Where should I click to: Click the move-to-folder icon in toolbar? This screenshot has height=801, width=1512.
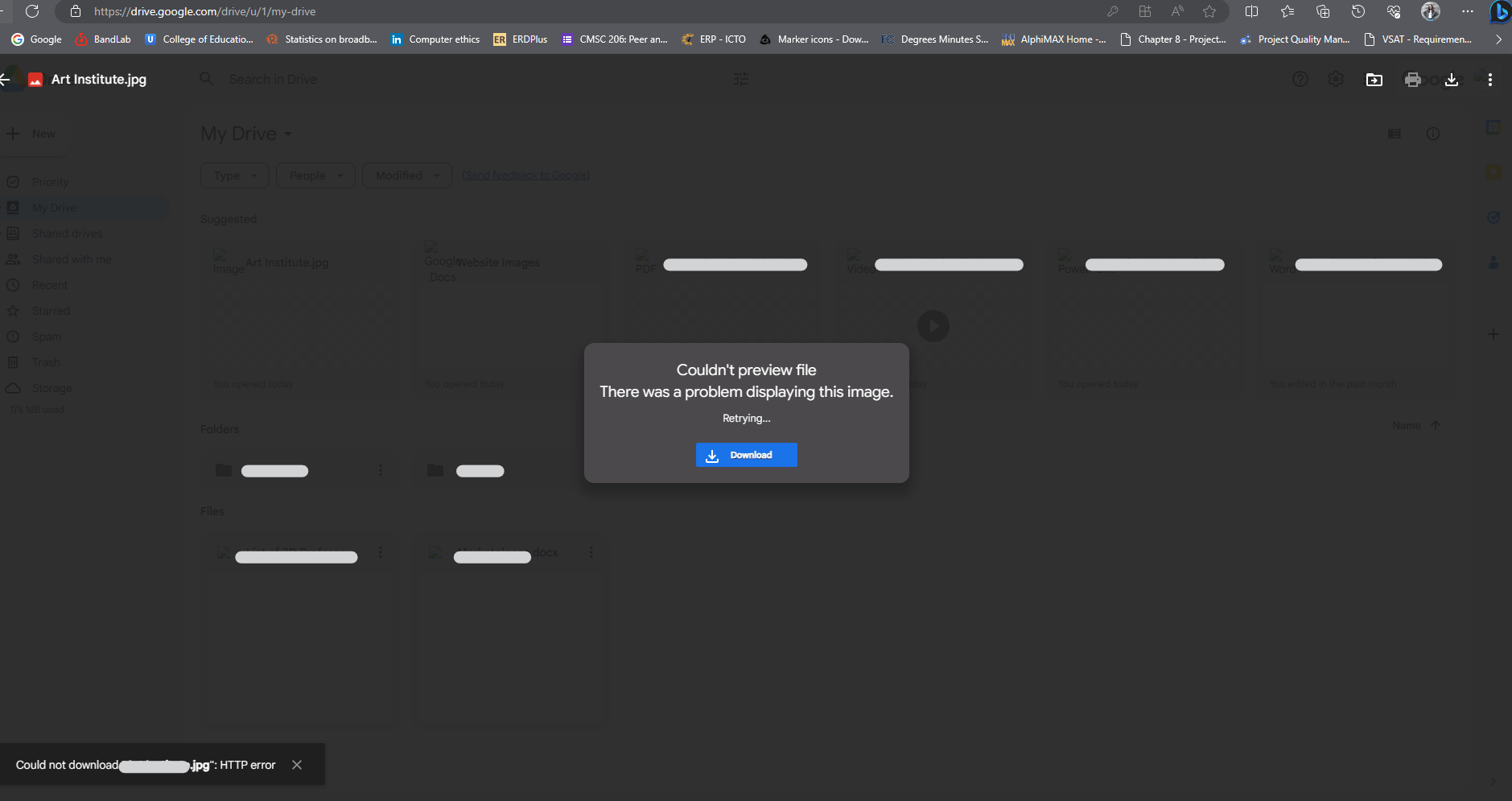[x=1374, y=79]
